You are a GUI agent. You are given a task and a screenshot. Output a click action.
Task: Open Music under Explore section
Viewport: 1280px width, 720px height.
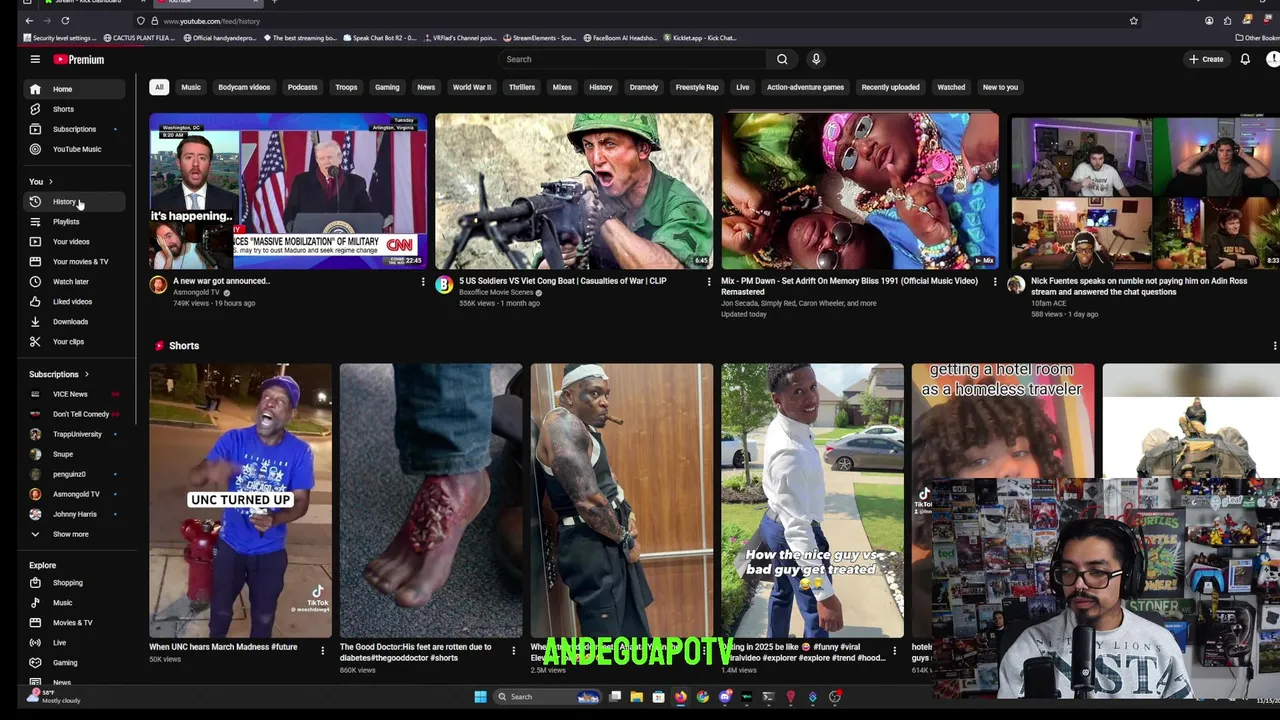76,602
